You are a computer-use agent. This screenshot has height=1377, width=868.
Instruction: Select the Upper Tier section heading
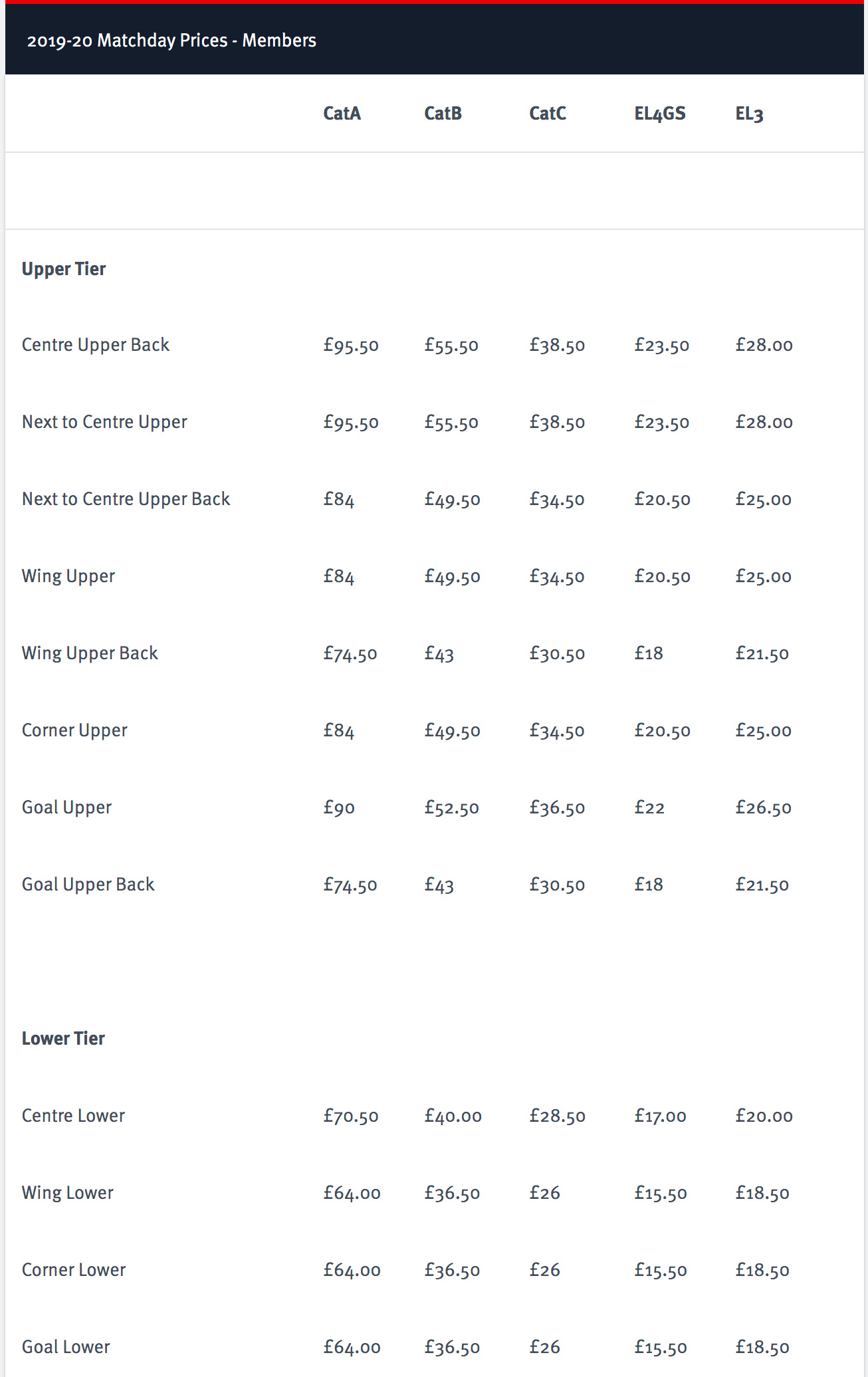coord(64,269)
